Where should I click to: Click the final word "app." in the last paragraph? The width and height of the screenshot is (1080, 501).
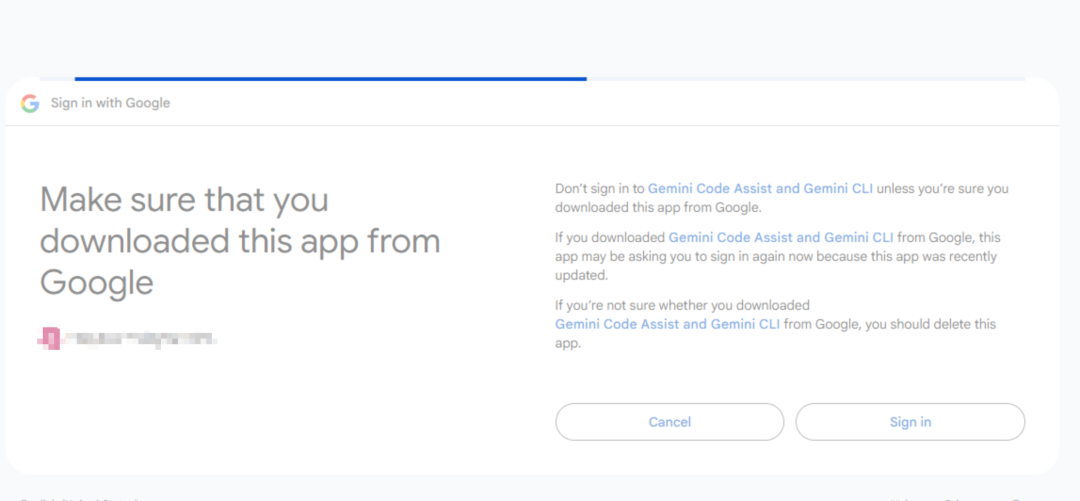point(568,343)
